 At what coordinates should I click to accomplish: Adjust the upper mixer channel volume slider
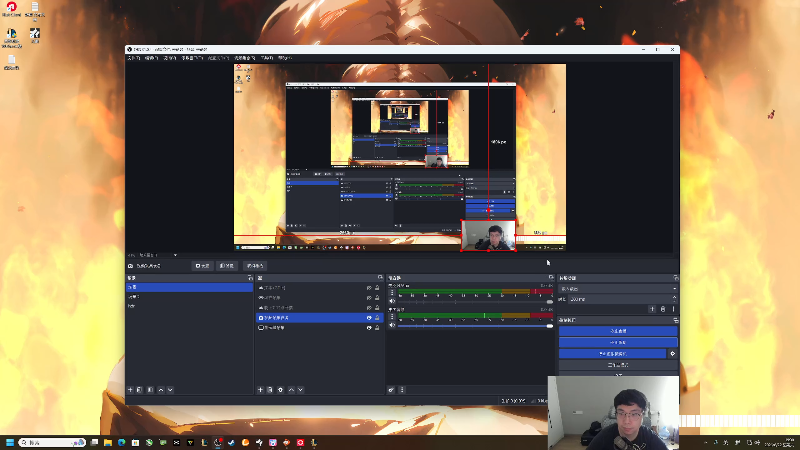(475, 302)
